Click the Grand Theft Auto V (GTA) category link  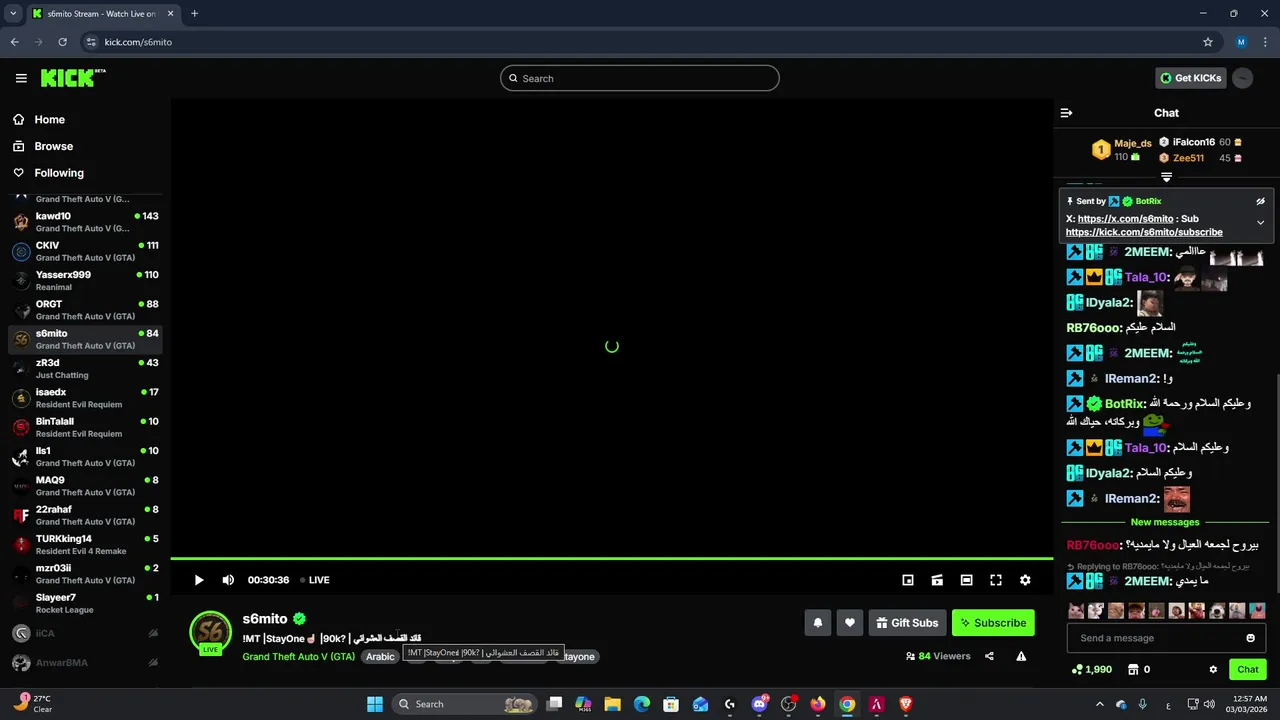pos(298,657)
